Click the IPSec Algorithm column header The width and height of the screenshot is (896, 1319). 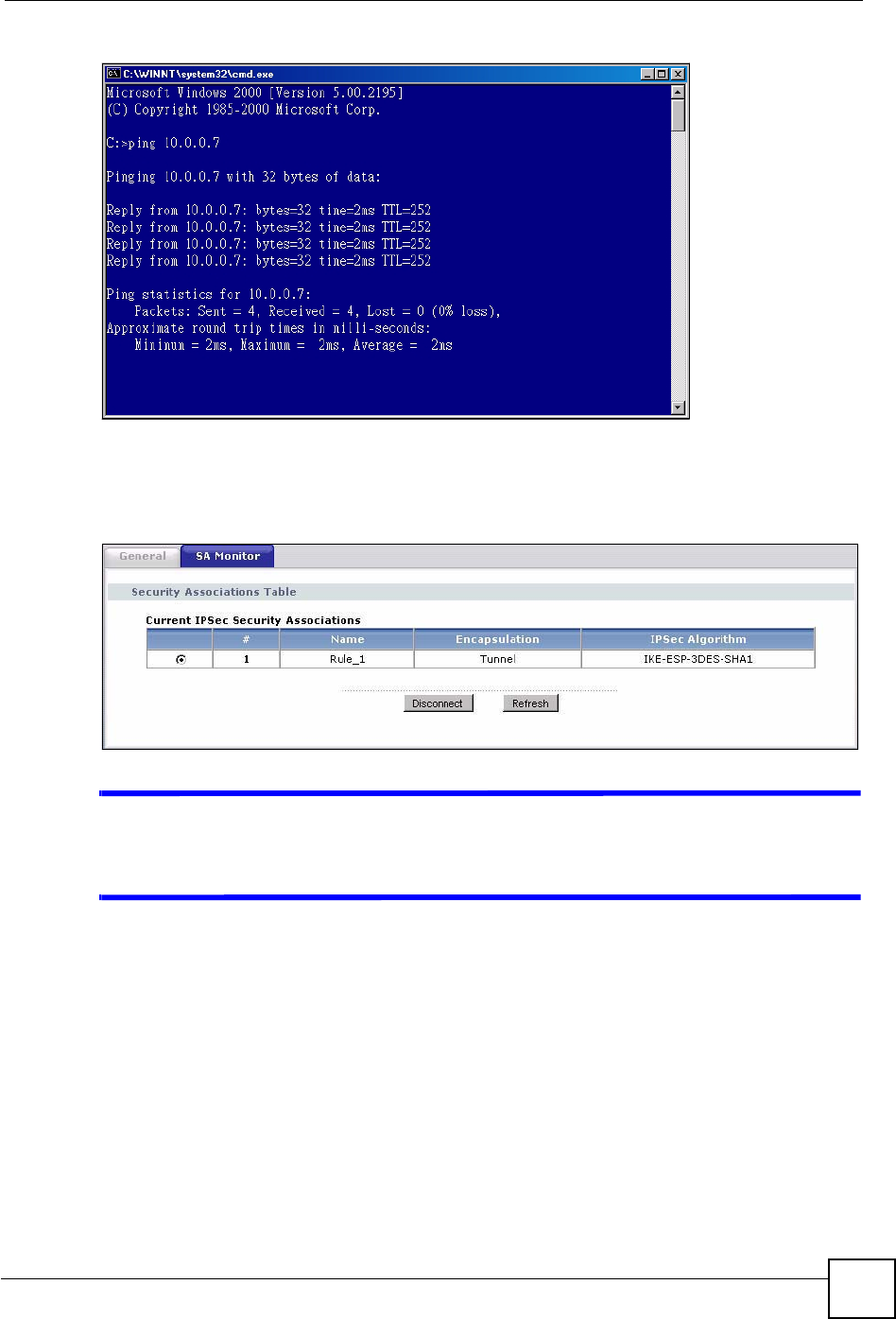point(698,639)
